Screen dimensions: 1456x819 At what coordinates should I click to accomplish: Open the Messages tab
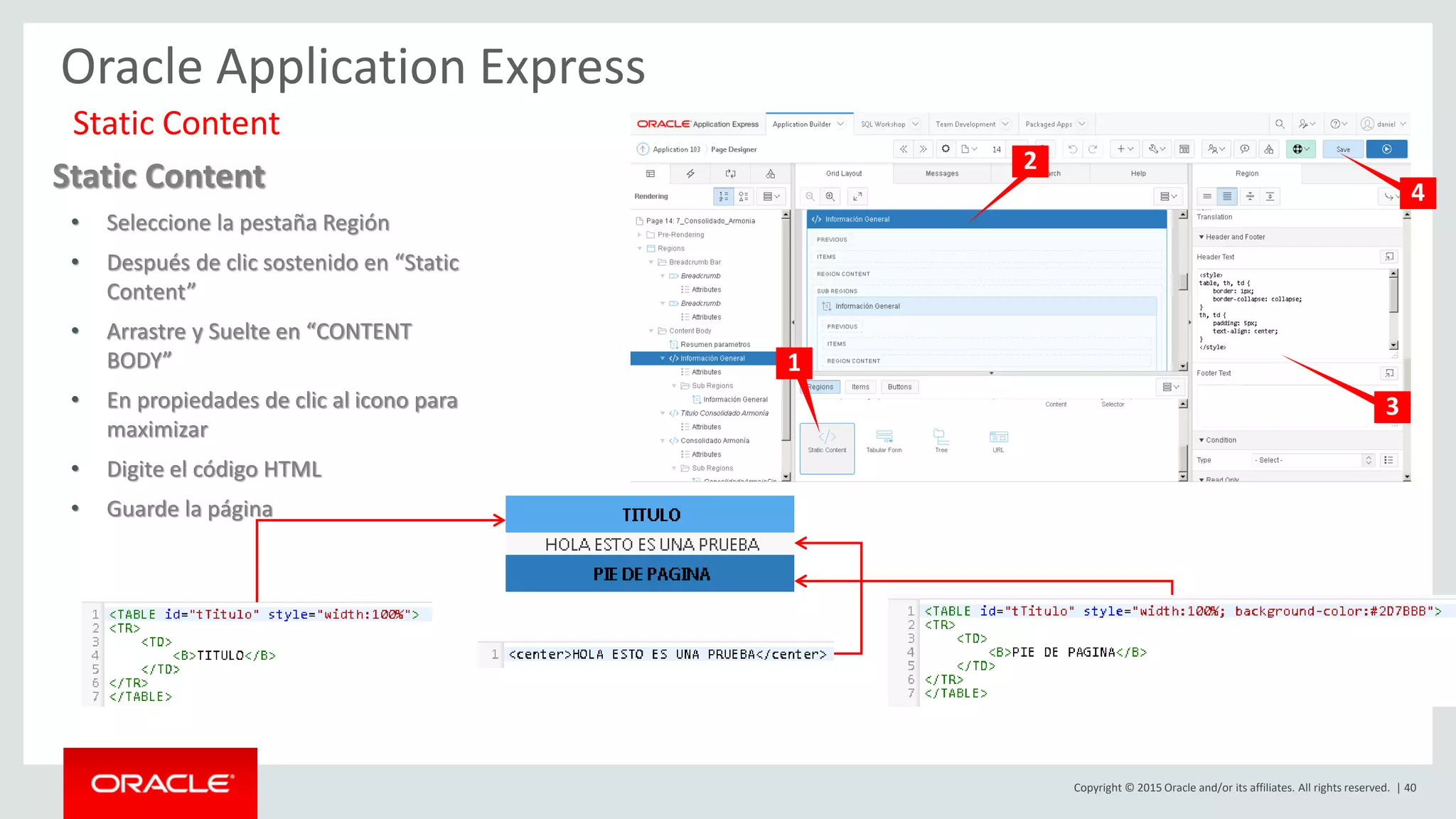click(942, 173)
